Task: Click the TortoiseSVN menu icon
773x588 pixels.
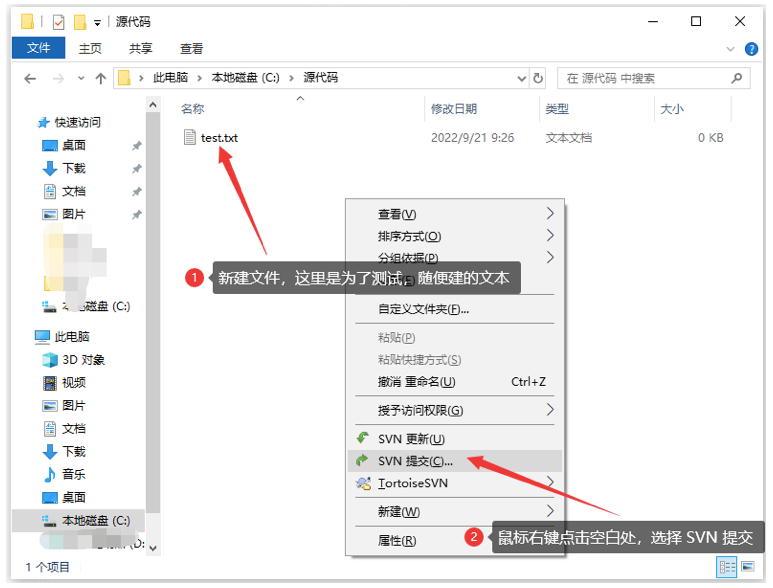Action: (362, 484)
